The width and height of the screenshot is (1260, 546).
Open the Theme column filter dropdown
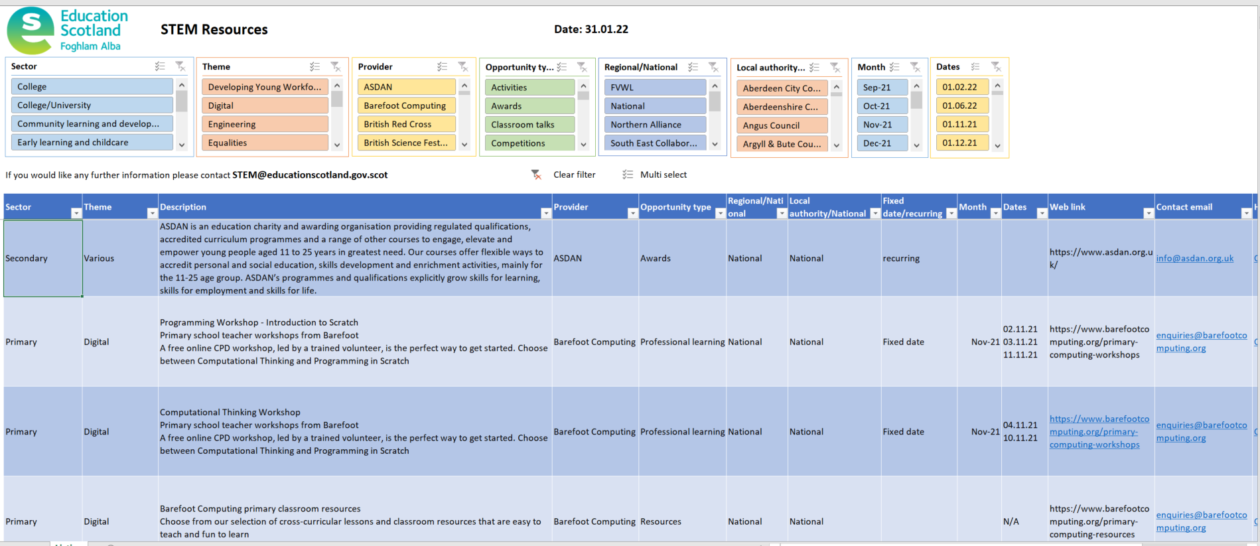[x=152, y=213]
